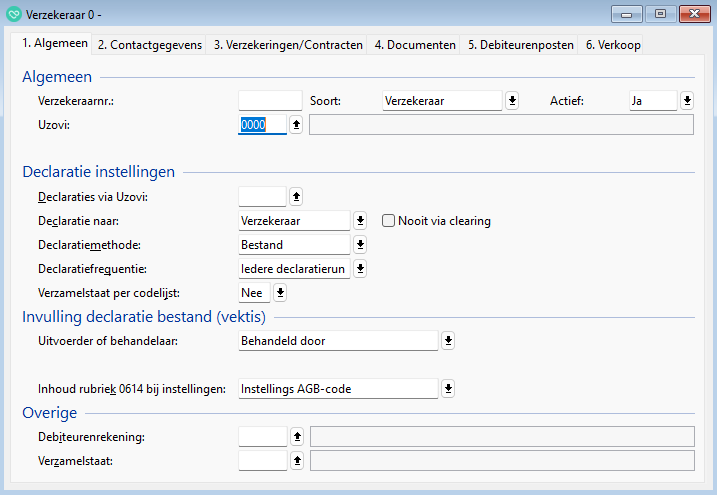Click the Debiteurenrekening description field
Screen dimensions: 717x495
point(502,436)
